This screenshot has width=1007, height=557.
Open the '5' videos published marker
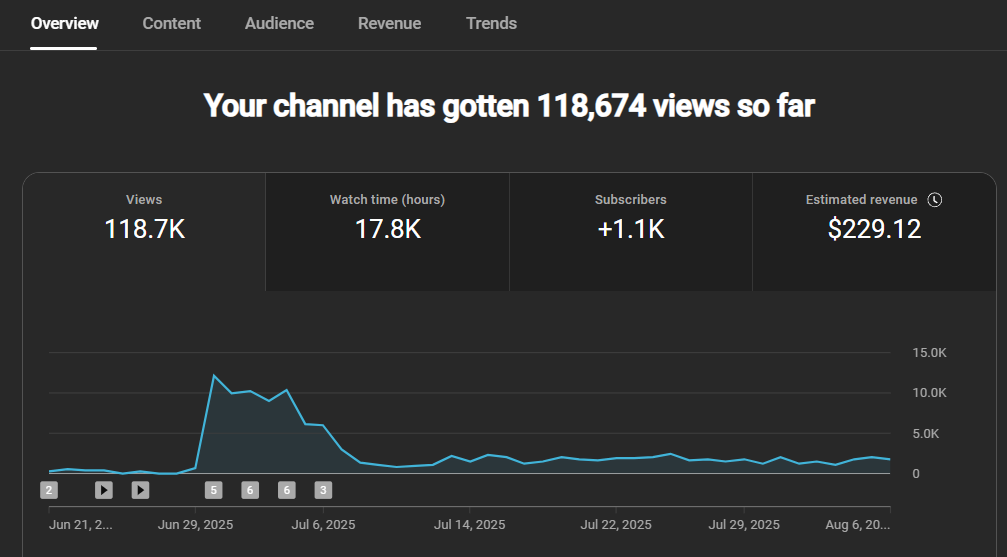[213, 490]
